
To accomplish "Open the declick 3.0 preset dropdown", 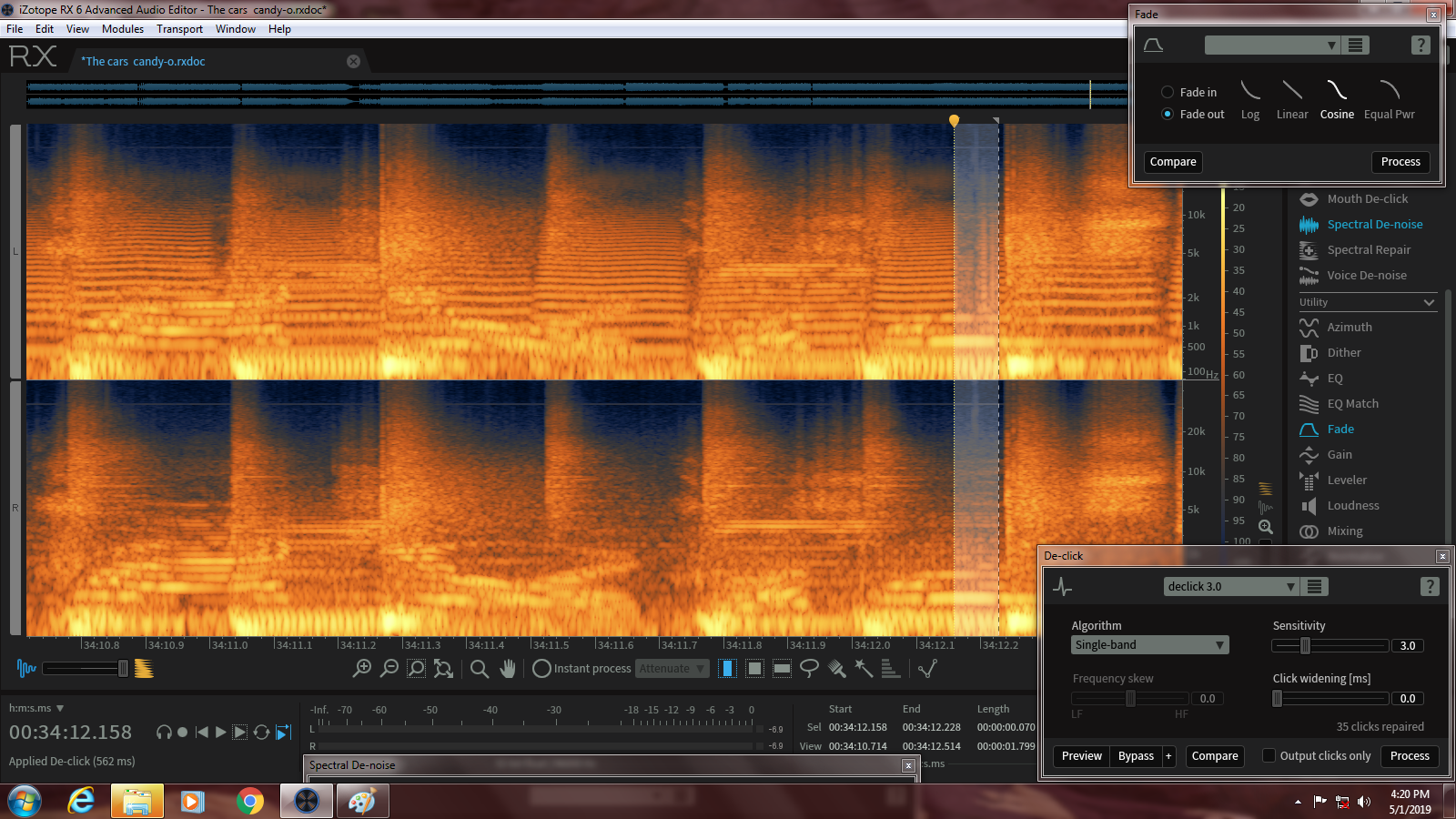I will [x=1230, y=587].
